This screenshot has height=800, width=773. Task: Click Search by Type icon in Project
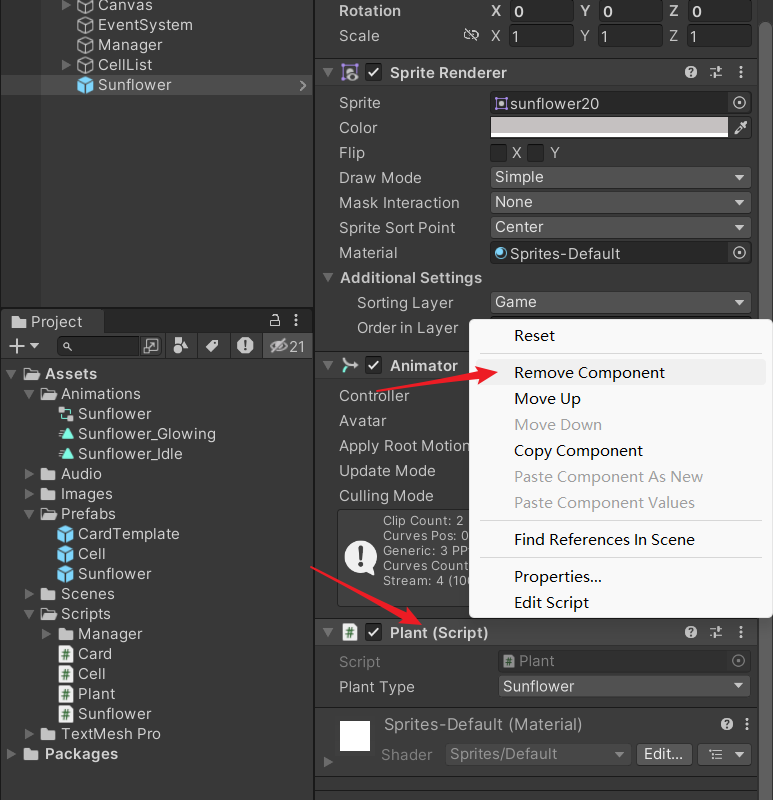[x=180, y=346]
